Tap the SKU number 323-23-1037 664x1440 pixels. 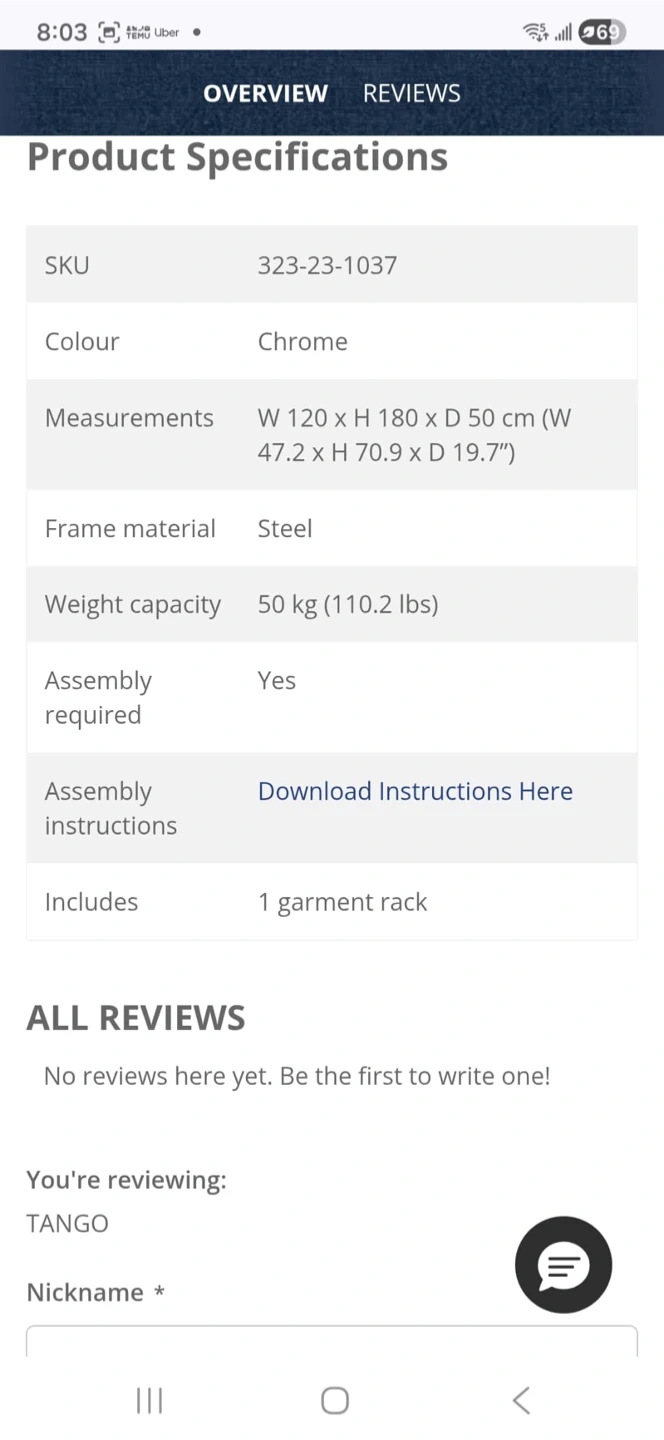[327, 265]
